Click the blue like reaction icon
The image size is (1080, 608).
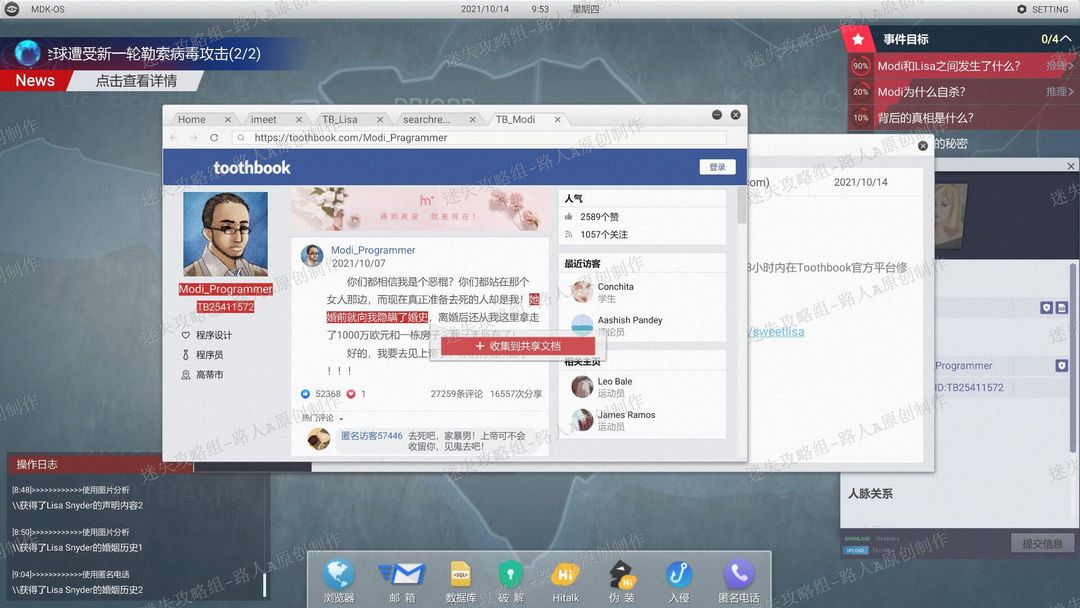click(306, 394)
